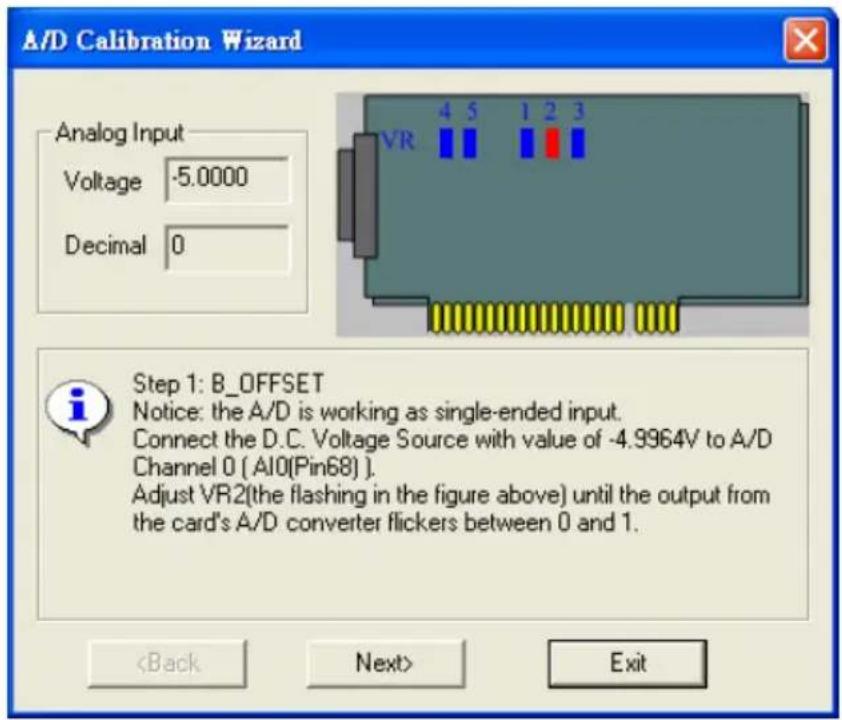This screenshot has width=842, height=720.
Task: Click the blue VR5 marker on card
Action: pos(470,143)
